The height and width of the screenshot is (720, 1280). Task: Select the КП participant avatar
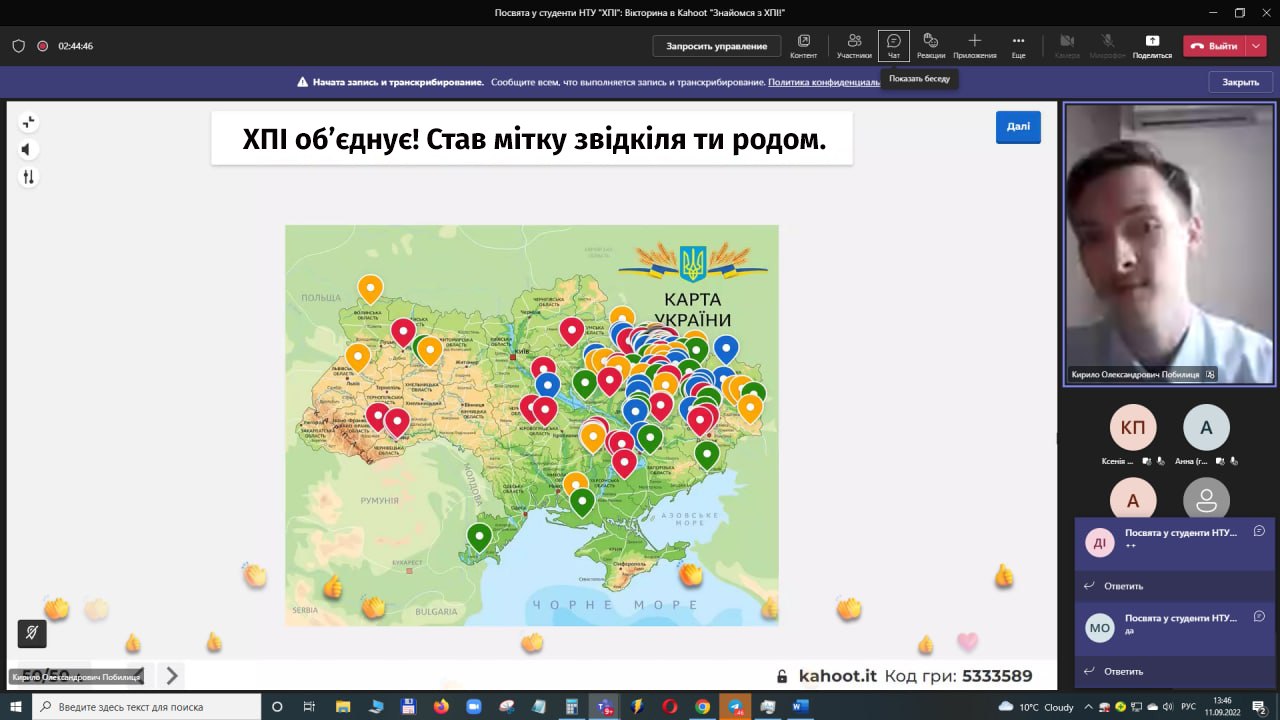(x=1133, y=428)
